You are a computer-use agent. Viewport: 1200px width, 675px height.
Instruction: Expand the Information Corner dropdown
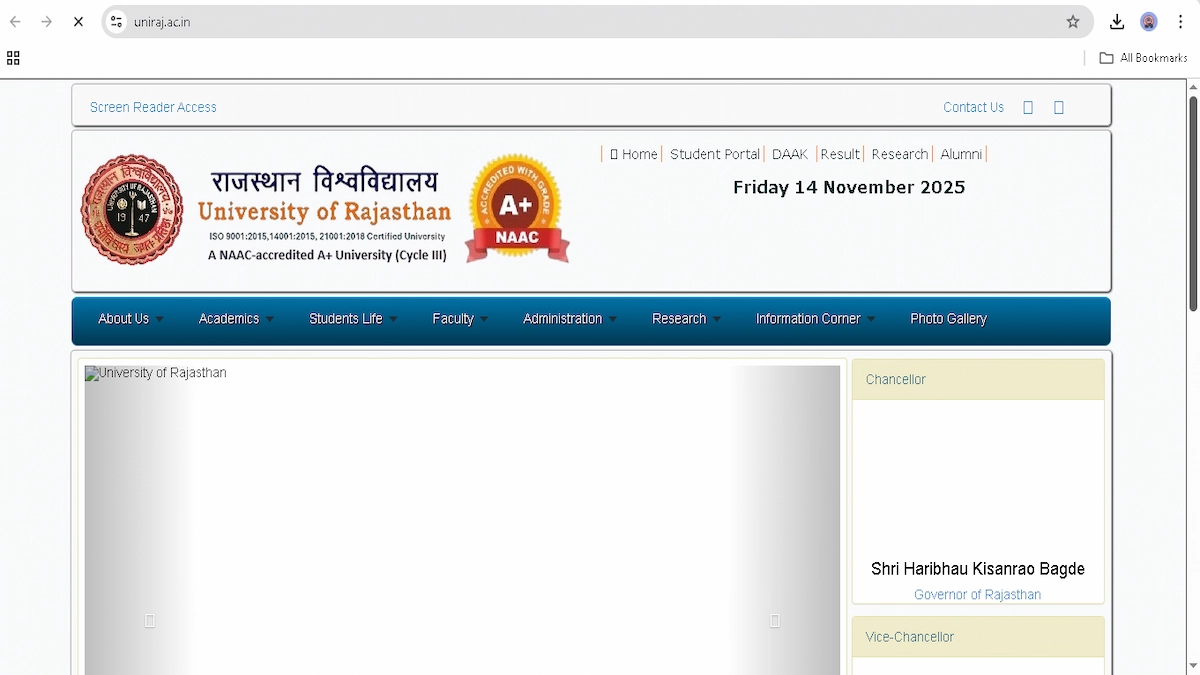[x=814, y=319]
